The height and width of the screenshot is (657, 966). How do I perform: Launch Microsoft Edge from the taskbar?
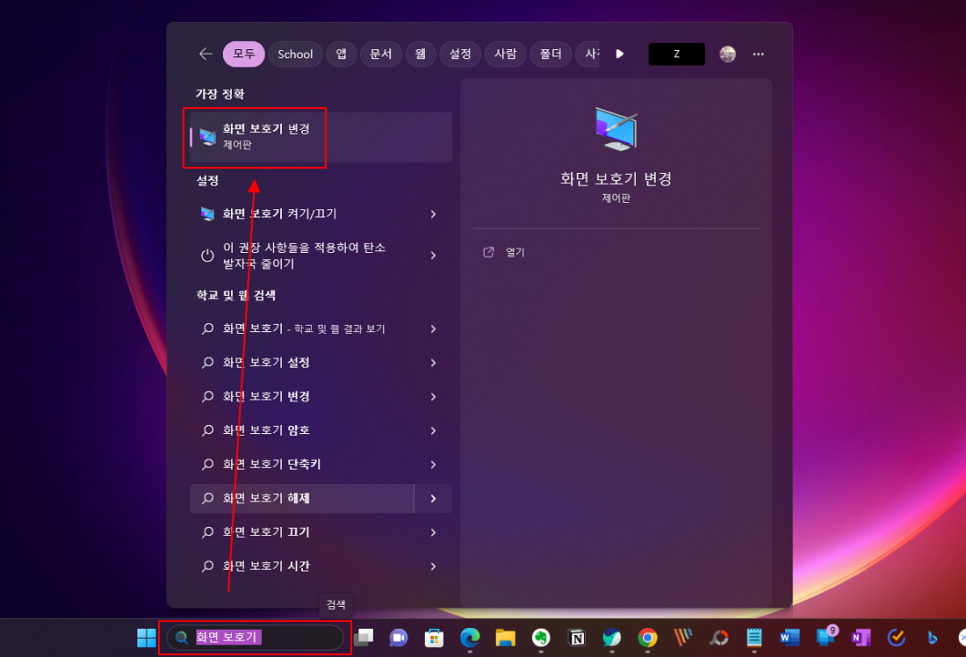point(469,637)
